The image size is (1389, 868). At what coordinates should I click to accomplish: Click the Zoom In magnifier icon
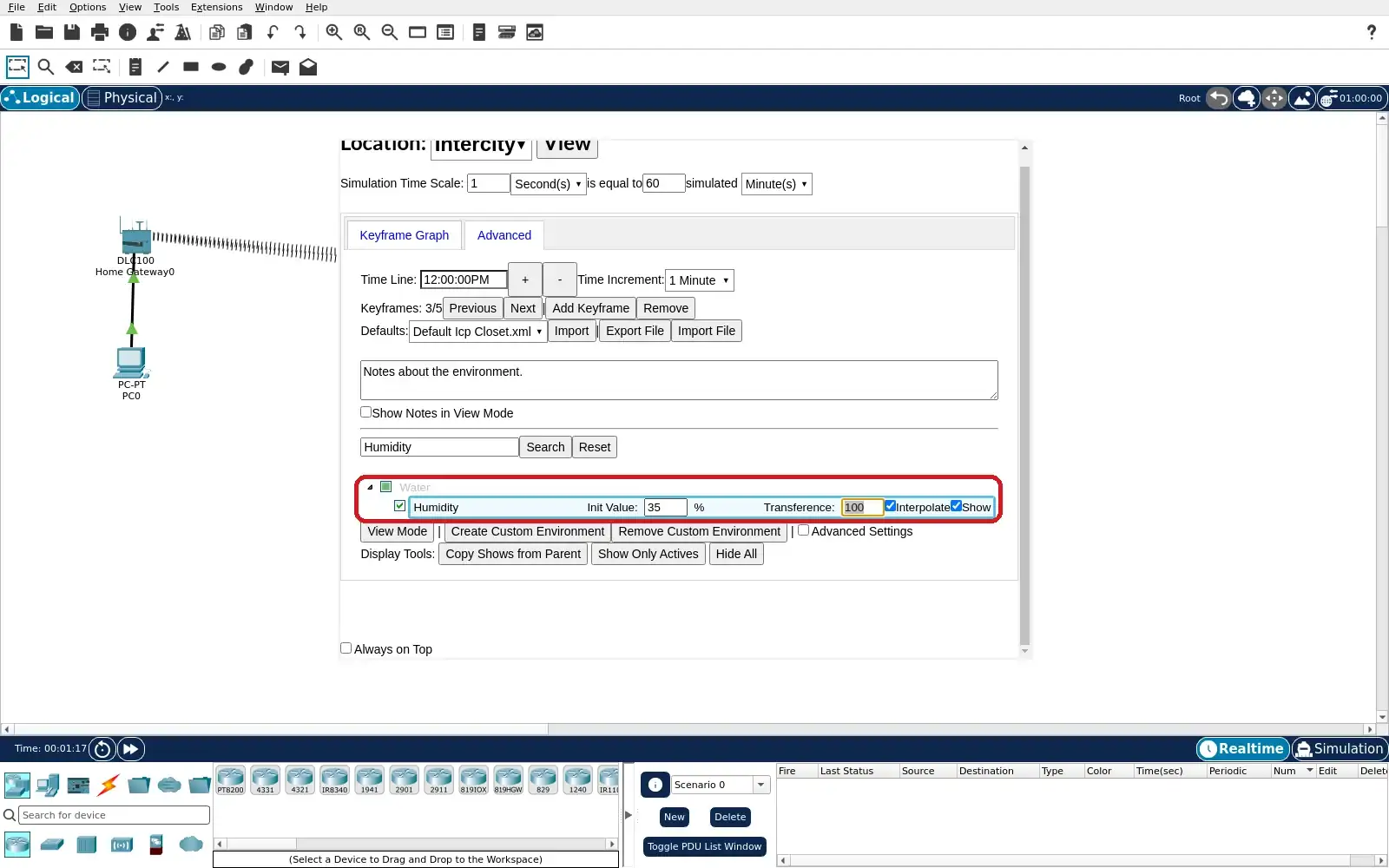334,32
